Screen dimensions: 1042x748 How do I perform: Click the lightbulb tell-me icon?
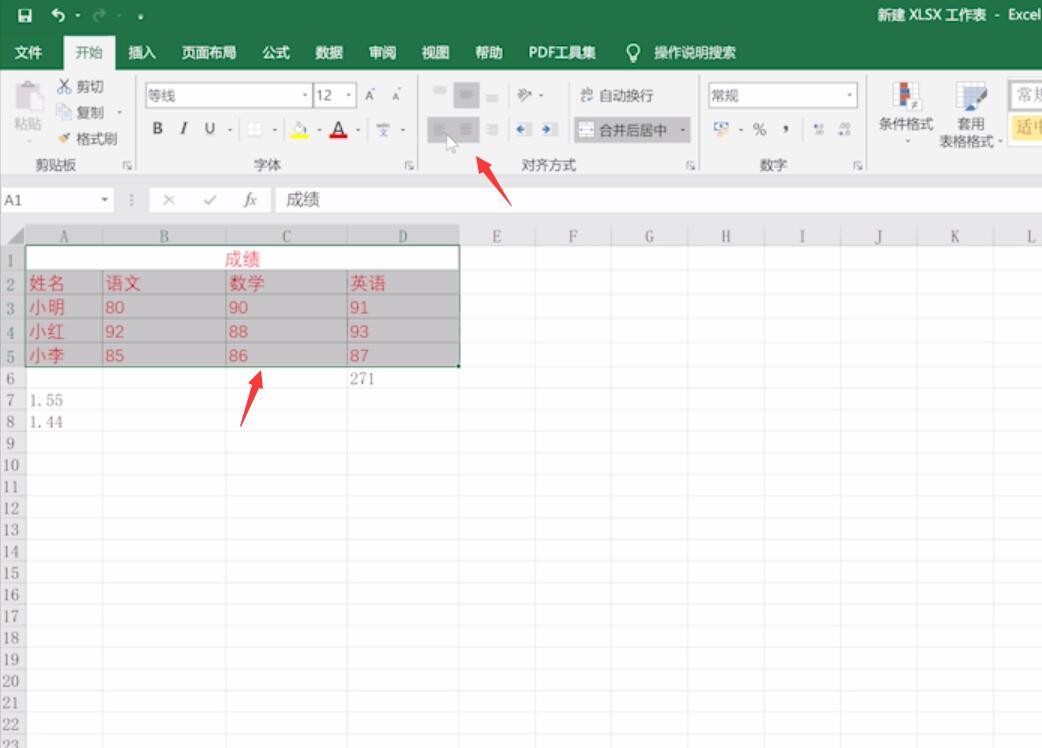tap(633, 52)
